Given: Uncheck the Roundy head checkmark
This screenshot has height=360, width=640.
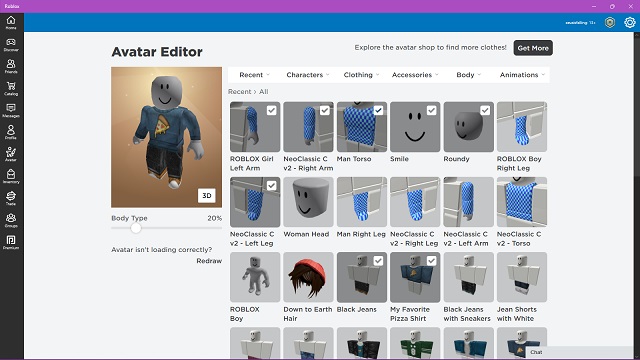Looking at the screenshot, I should coord(485,110).
